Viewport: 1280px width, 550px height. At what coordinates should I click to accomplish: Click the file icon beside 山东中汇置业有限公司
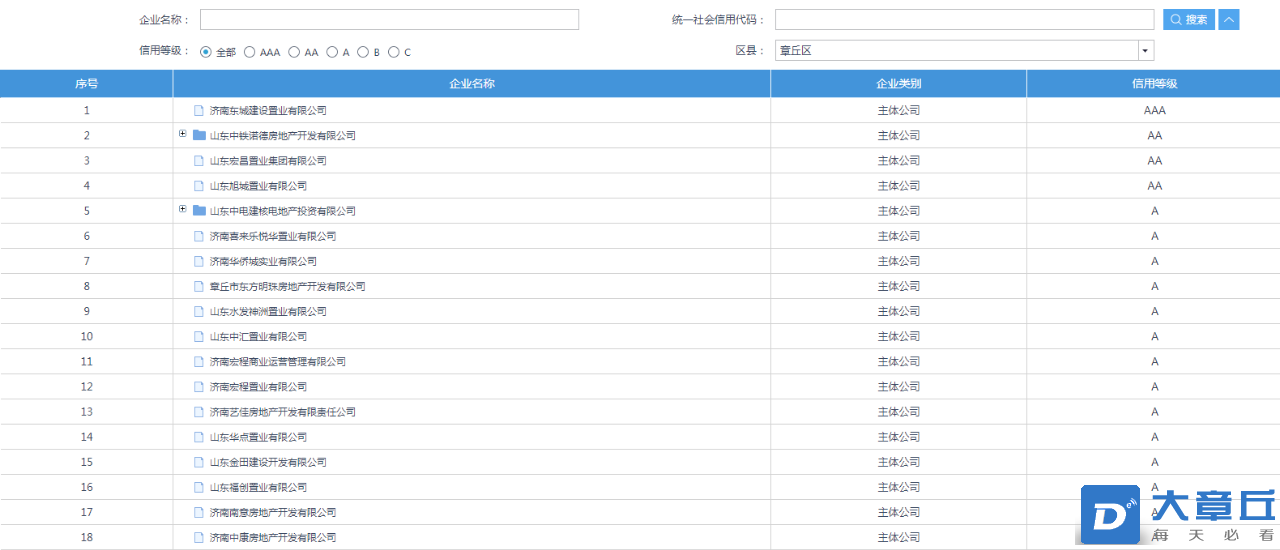pos(199,337)
